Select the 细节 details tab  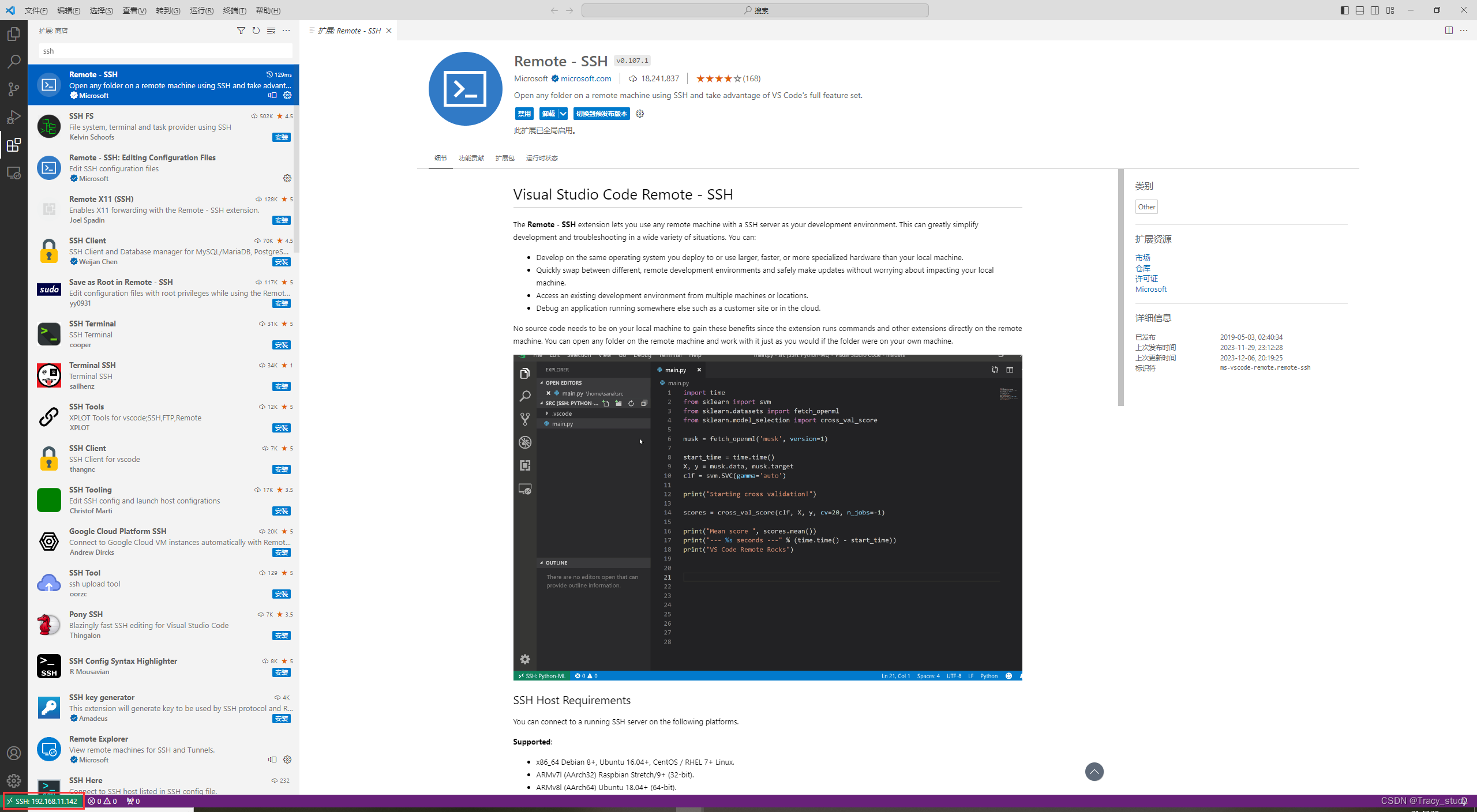coord(441,158)
